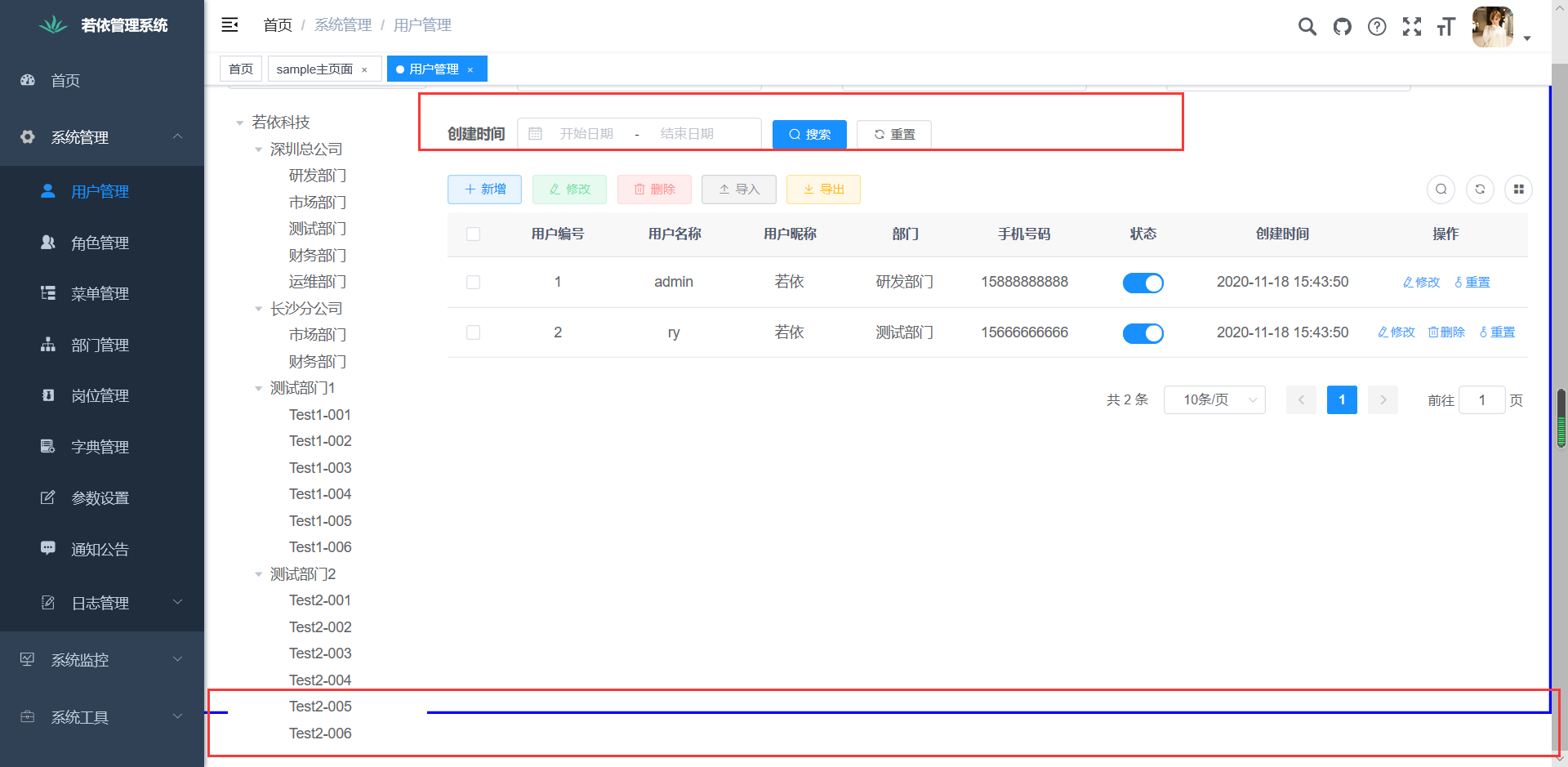The image size is (1568, 767).
Task: Click 重置 in the admin row
Action: 1472,283
